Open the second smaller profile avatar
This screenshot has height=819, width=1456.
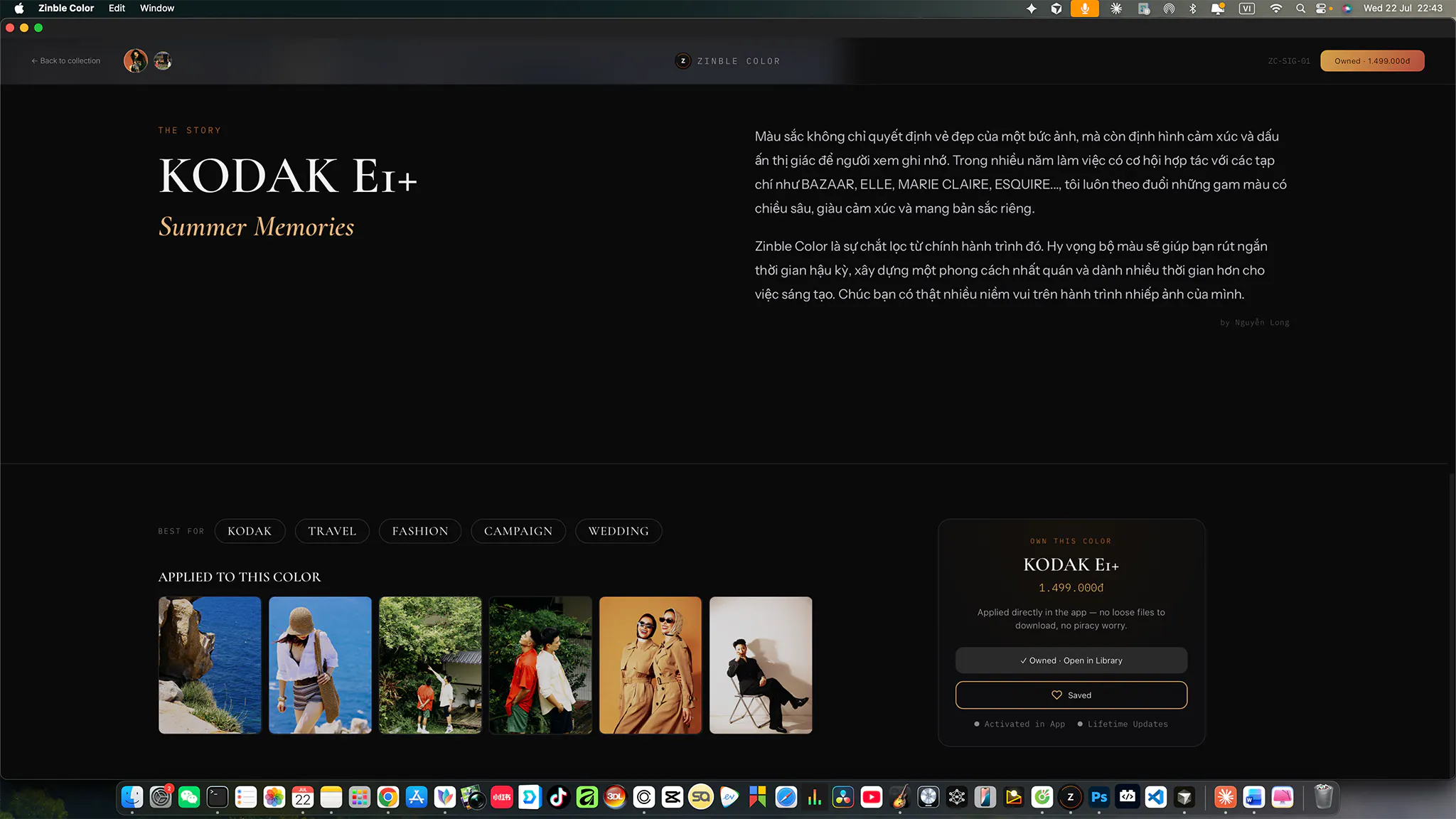[163, 61]
